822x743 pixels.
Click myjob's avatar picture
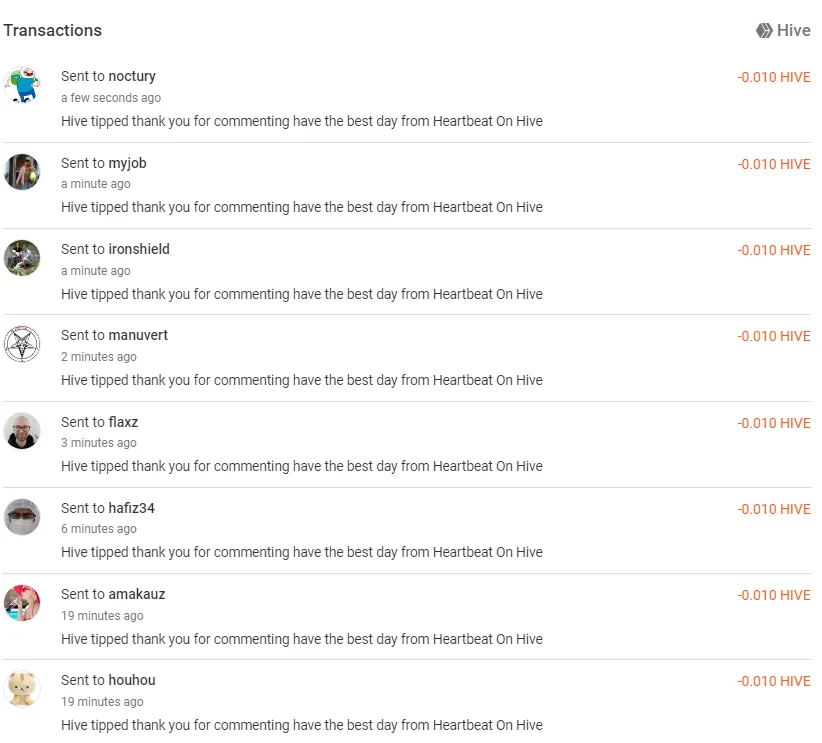tap(22, 172)
